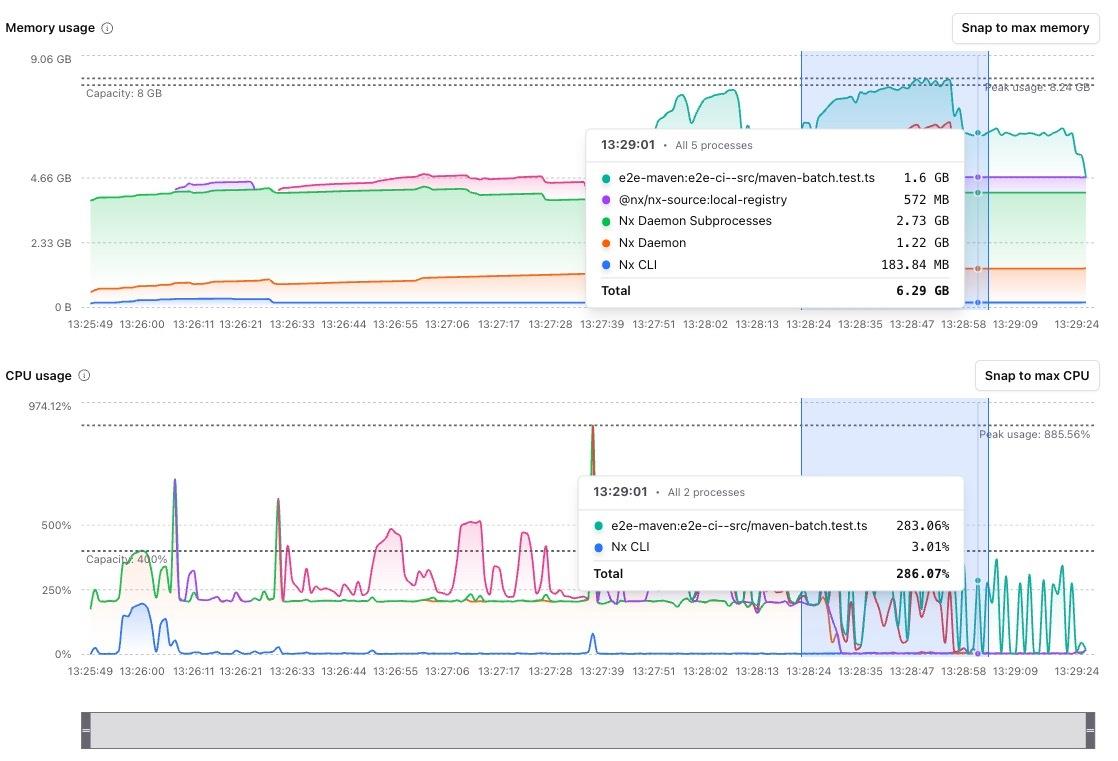Click the blue dot beside Nx CLI memory entry
Image resolution: width=1118 pixels, height=761 pixels.
[604, 264]
